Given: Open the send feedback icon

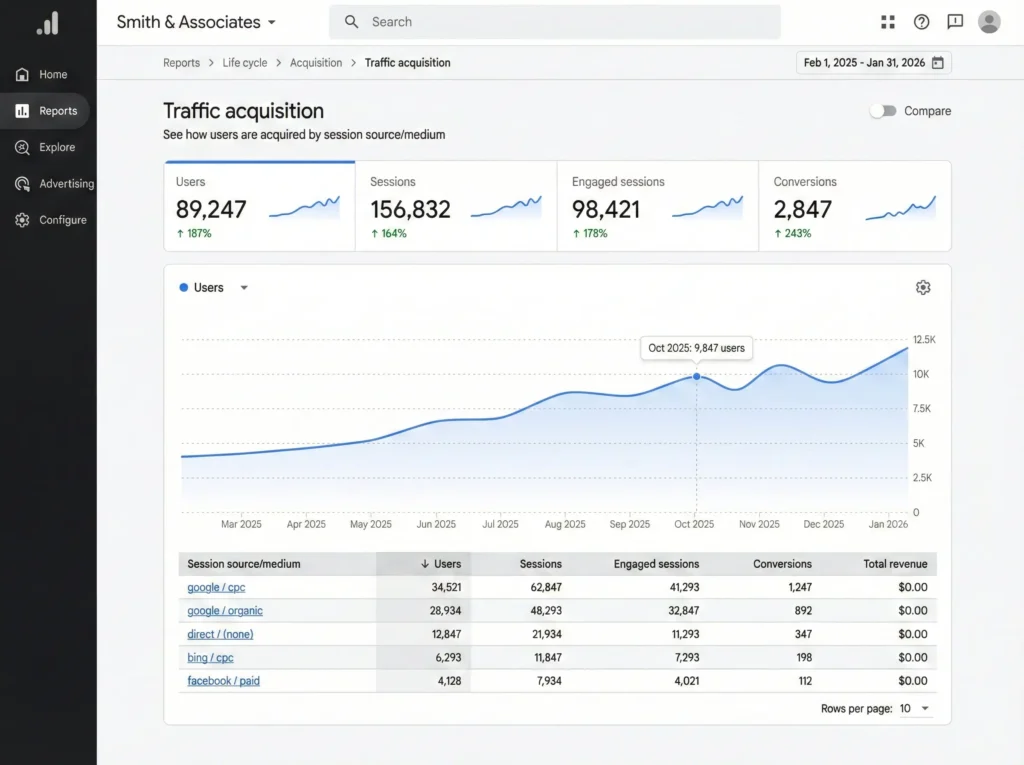Looking at the screenshot, I should click(955, 22).
